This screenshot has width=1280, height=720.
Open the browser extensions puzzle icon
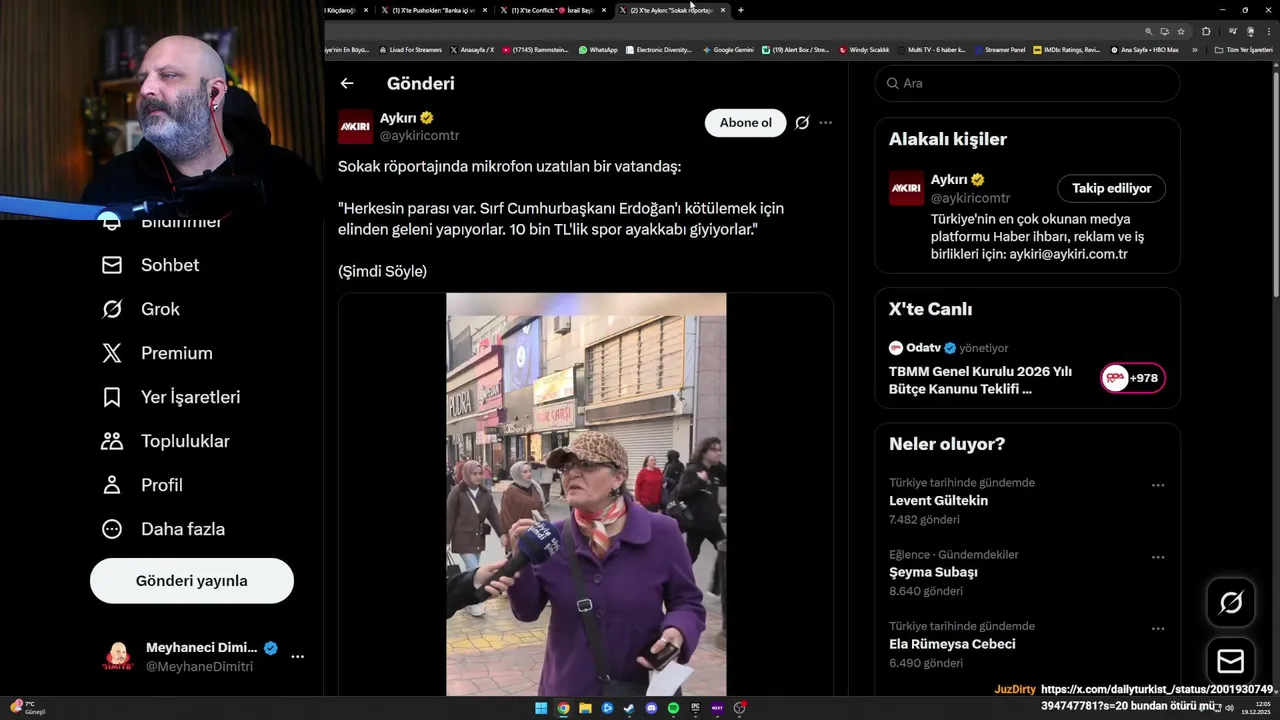(1206, 31)
